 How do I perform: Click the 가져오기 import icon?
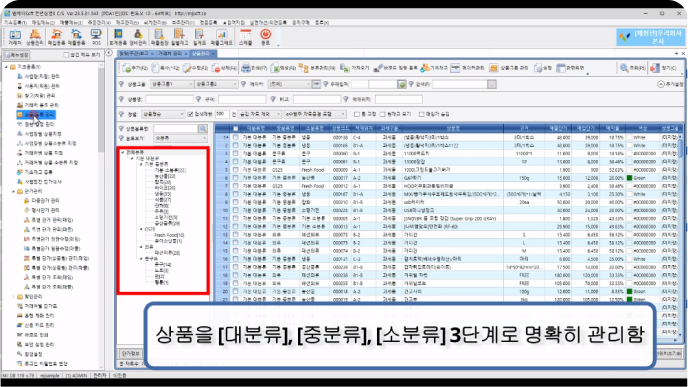click(x=355, y=68)
